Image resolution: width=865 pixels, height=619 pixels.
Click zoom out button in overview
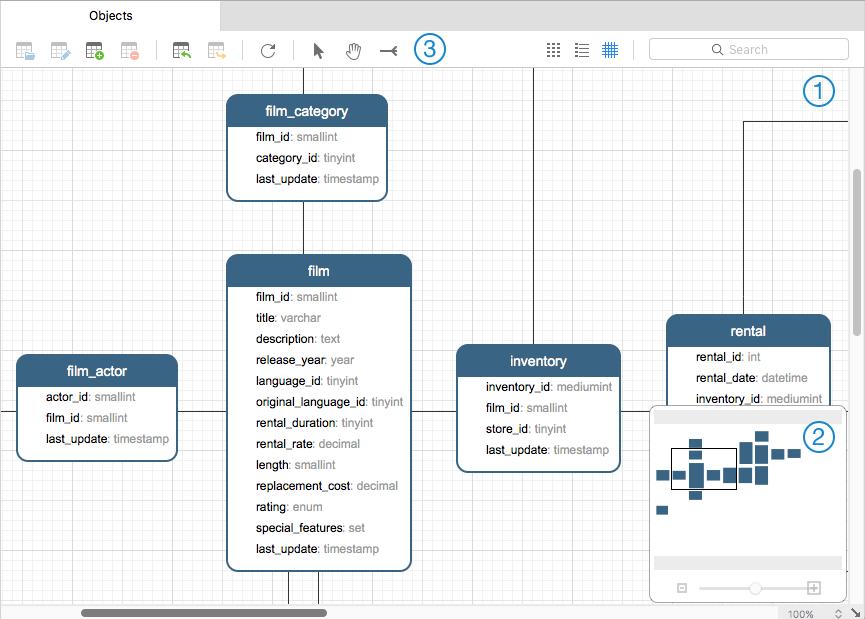point(682,588)
